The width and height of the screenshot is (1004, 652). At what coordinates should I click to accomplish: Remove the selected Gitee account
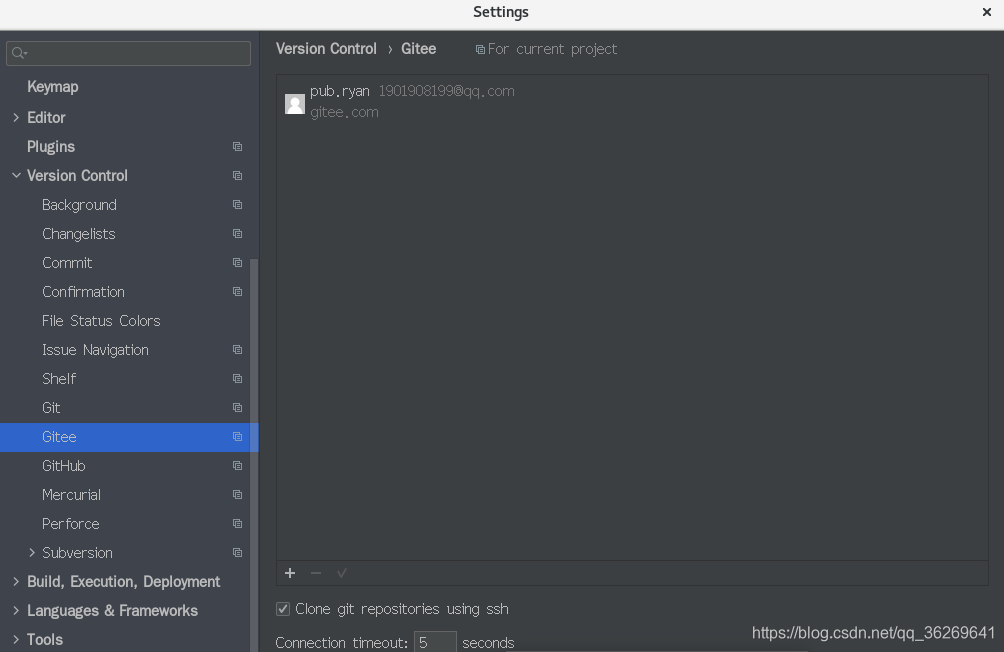(x=316, y=573)
